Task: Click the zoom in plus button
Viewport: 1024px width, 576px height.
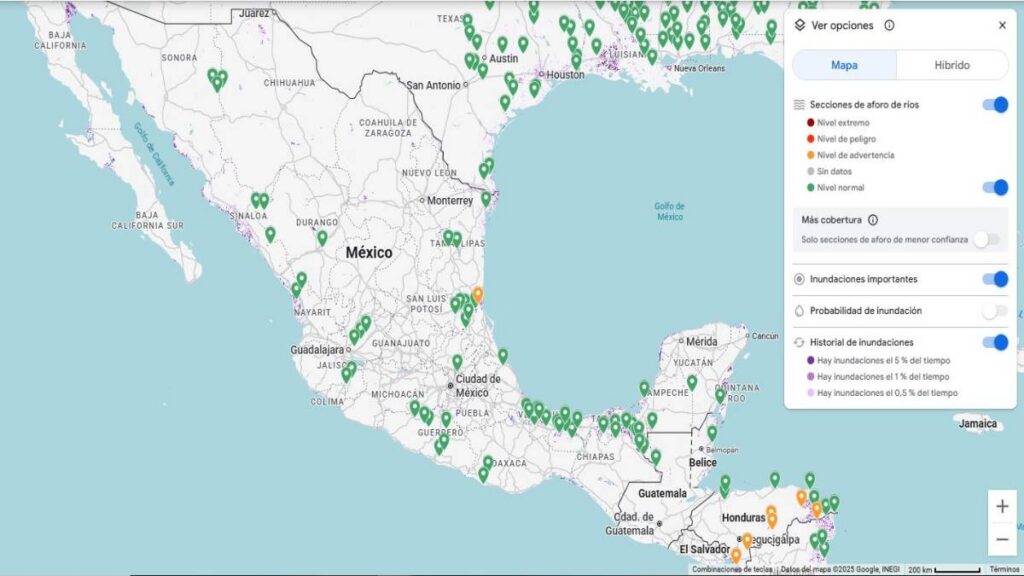Action: [x=1002, y=506]
